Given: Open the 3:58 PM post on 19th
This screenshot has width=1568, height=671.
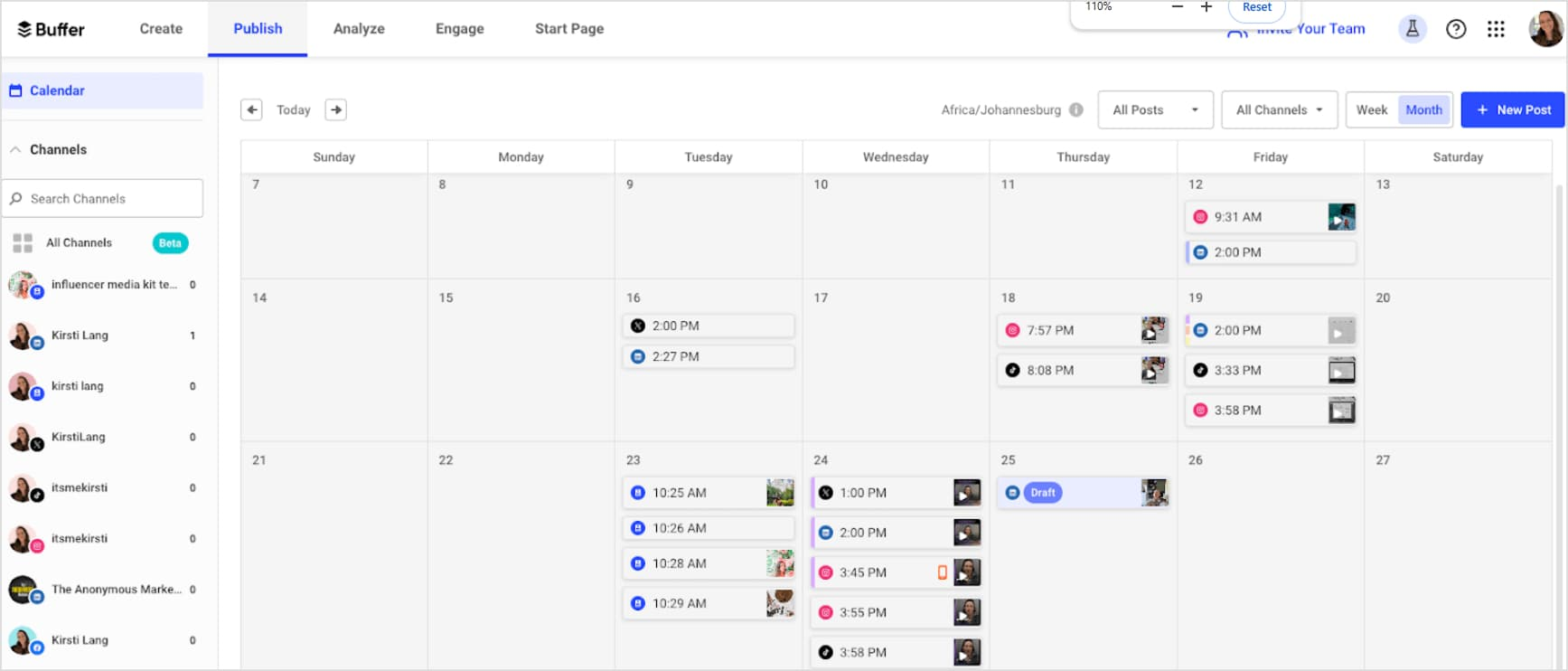Looking at the screenshot, I should point(1270,410).
